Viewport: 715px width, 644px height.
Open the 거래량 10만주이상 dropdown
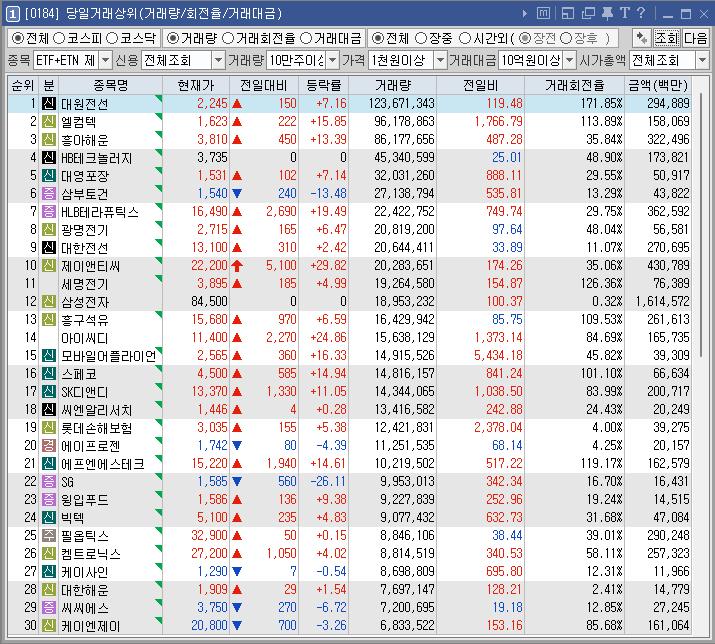tap(333, 60)
